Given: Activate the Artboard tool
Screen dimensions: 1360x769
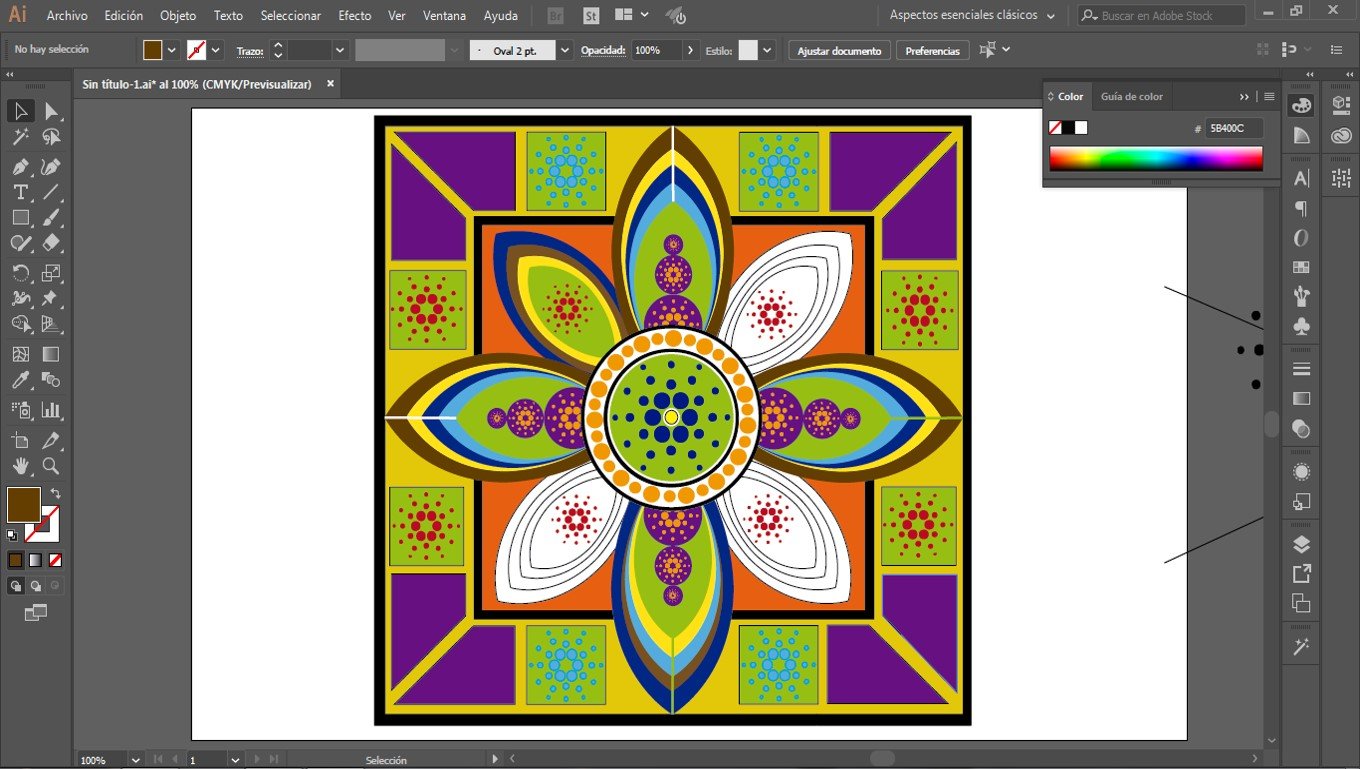Looking at the screenshot, I should pyautogui.click(x=20, y=441).
